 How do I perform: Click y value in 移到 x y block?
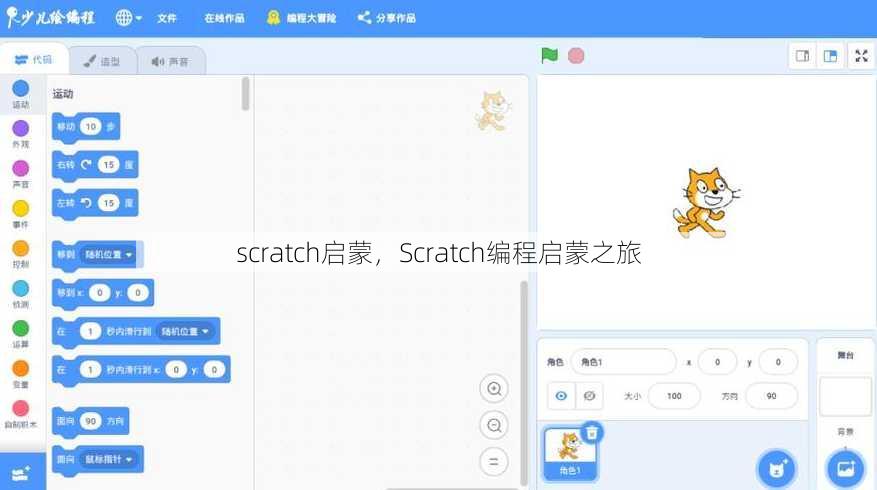pos(138,293)
